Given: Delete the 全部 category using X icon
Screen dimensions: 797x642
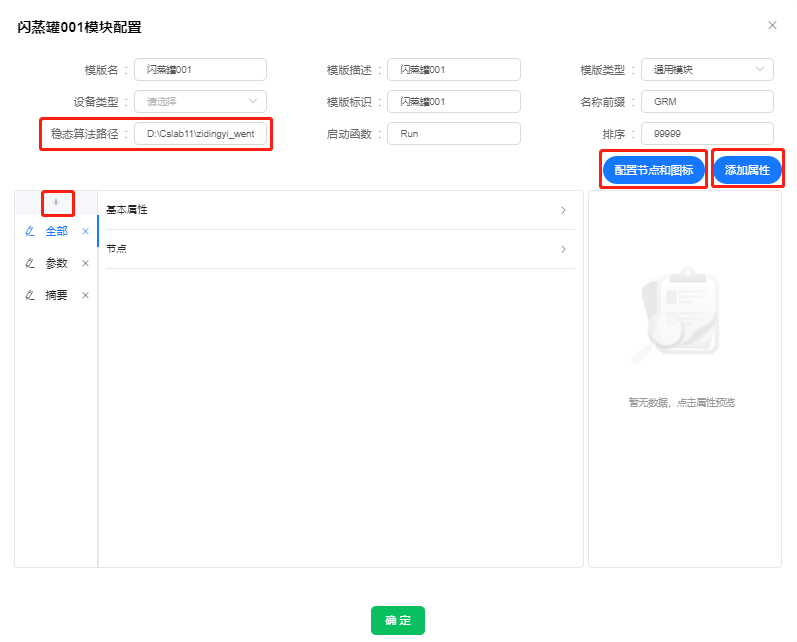Looking at the screenshot, I should point(85,231).
